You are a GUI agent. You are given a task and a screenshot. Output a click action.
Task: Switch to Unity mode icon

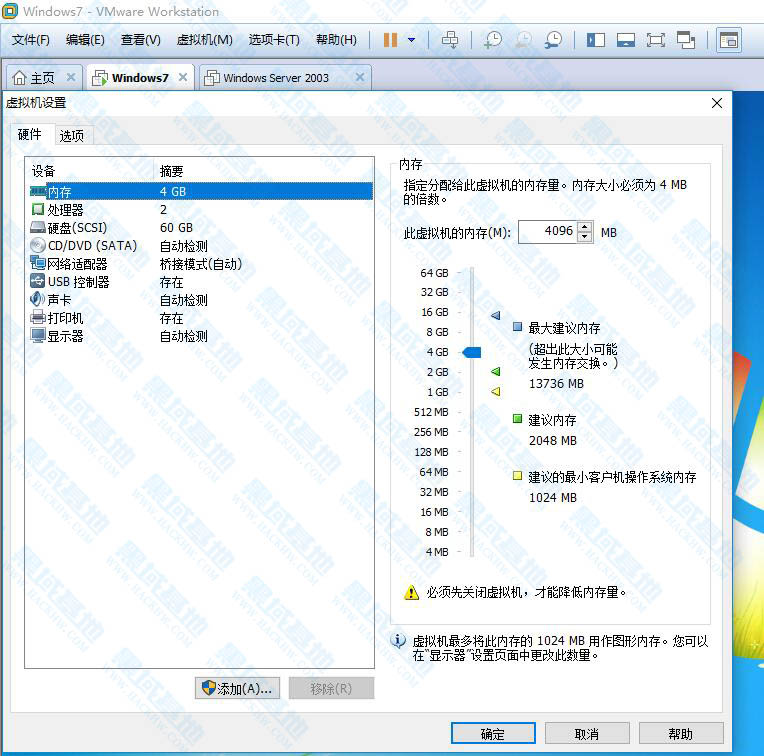click(686, 40)
